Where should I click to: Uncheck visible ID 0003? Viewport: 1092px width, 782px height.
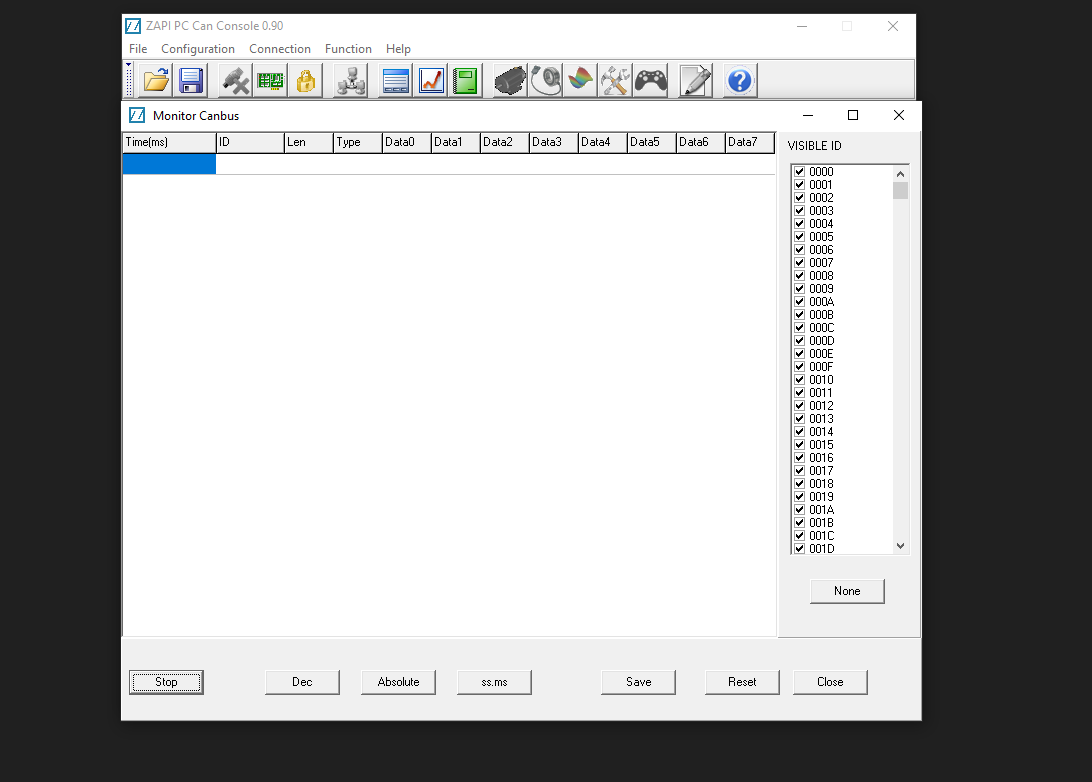point(800,210)
